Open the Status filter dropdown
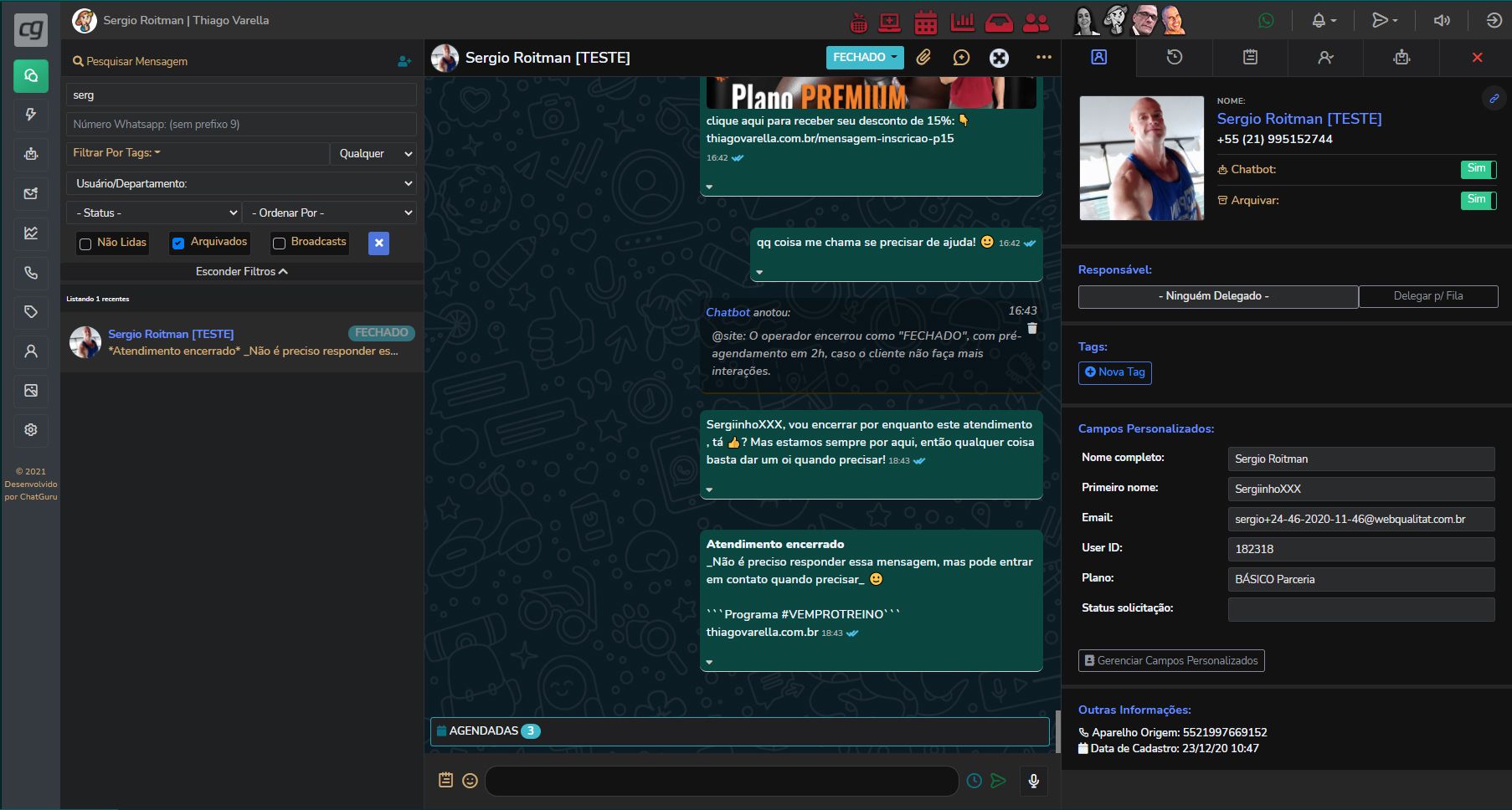1512x810 pixels. pos(154,213)
